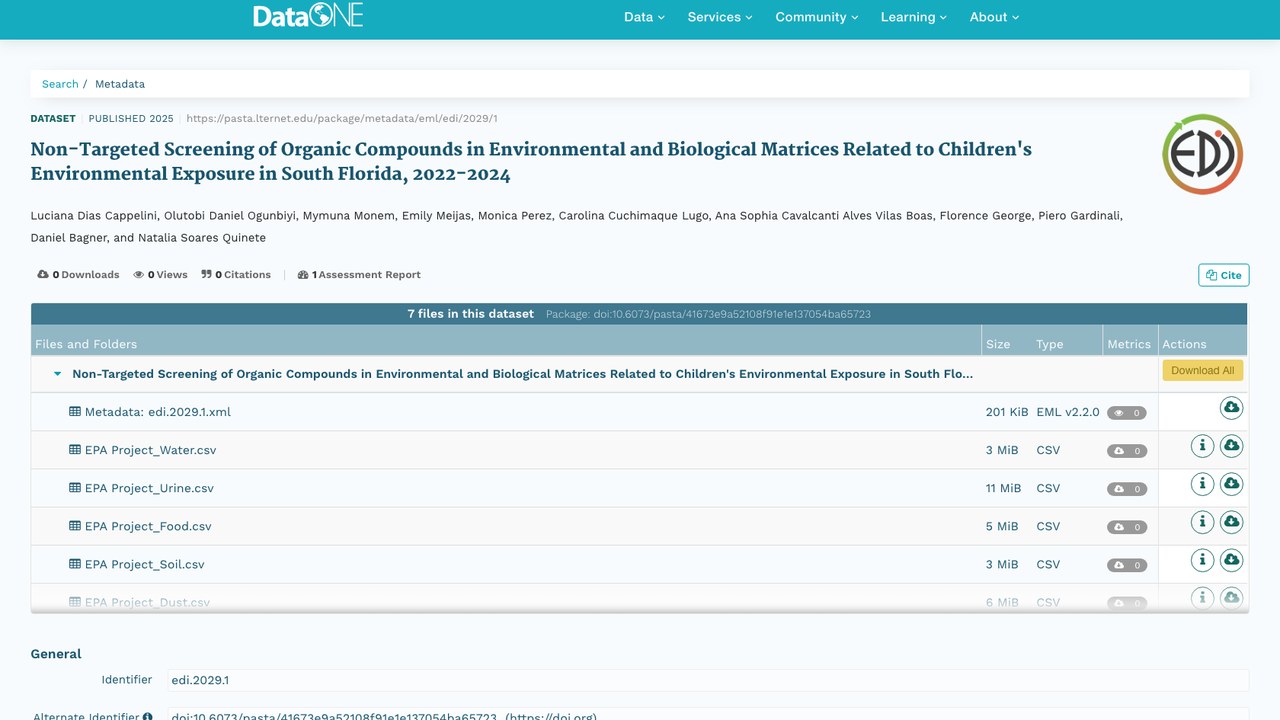Go to DataONE home via logo
1280x720 pixels.
coord(308,16)
